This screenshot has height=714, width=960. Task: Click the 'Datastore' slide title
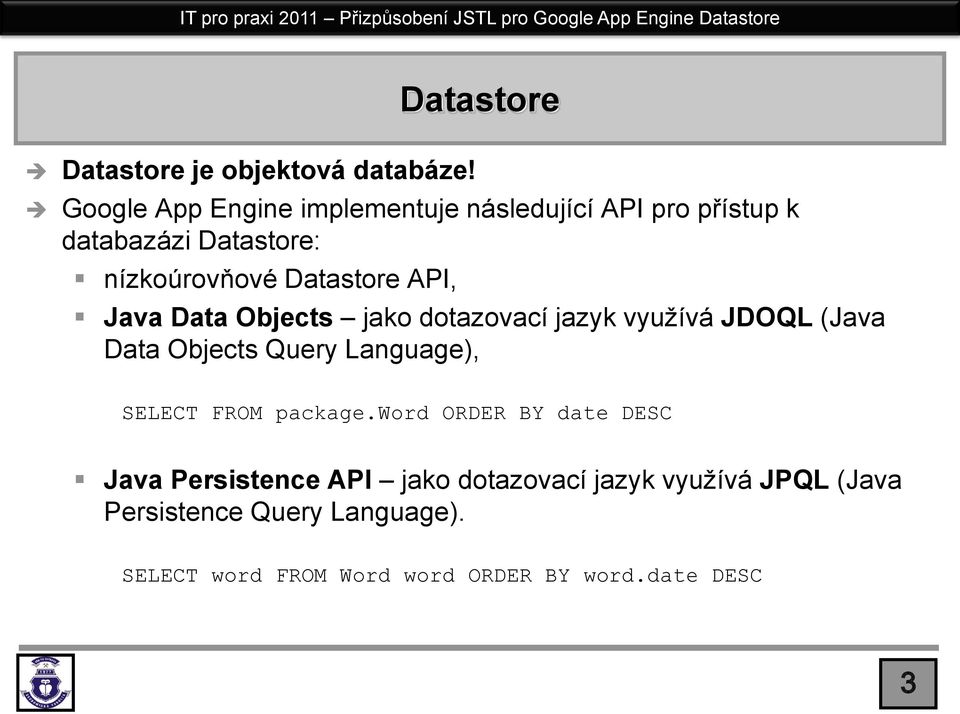[x=480, y=99]
